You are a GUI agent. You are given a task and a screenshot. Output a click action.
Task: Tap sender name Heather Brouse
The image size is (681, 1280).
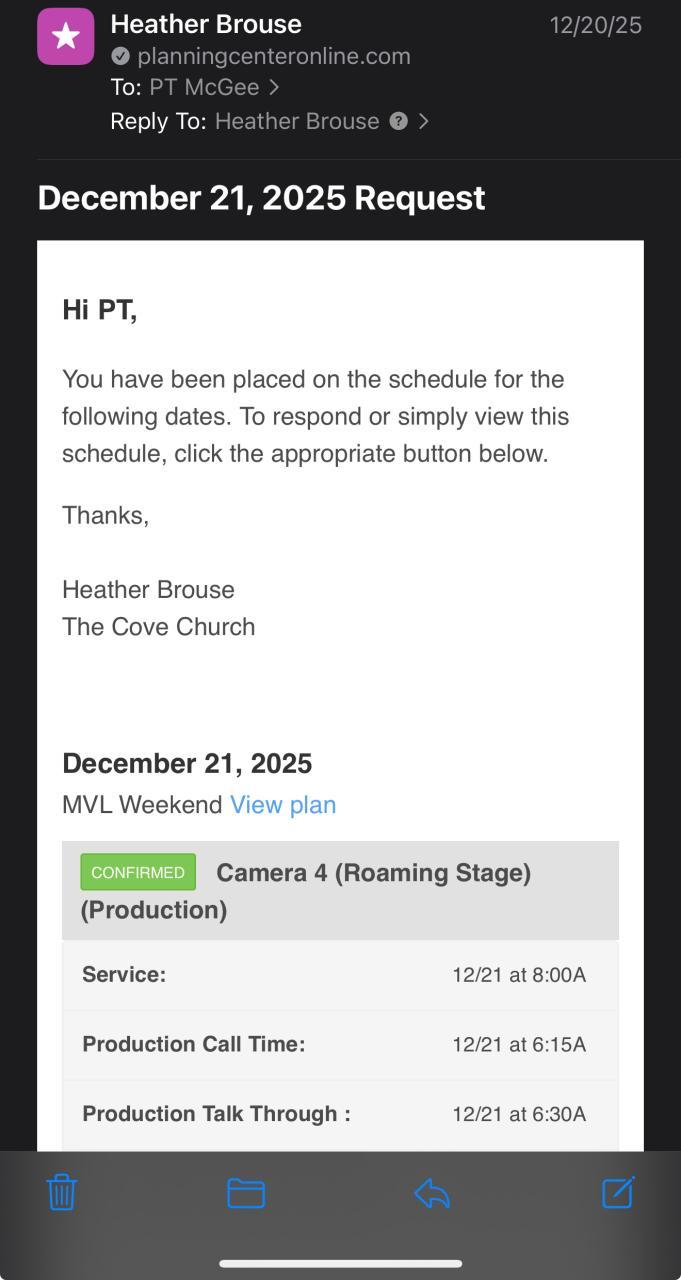click(206, 24)
